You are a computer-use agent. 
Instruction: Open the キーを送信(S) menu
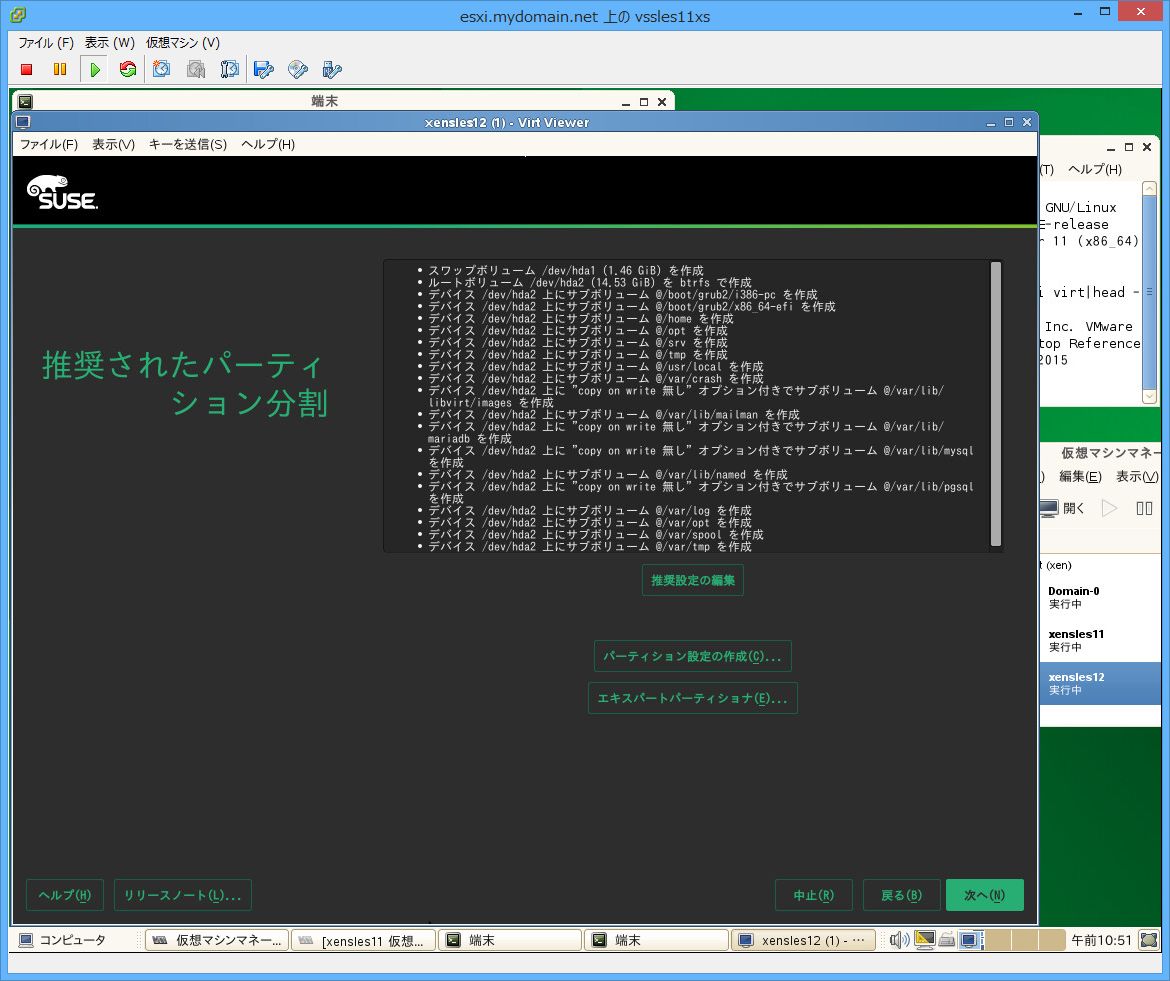pos(188,144)
